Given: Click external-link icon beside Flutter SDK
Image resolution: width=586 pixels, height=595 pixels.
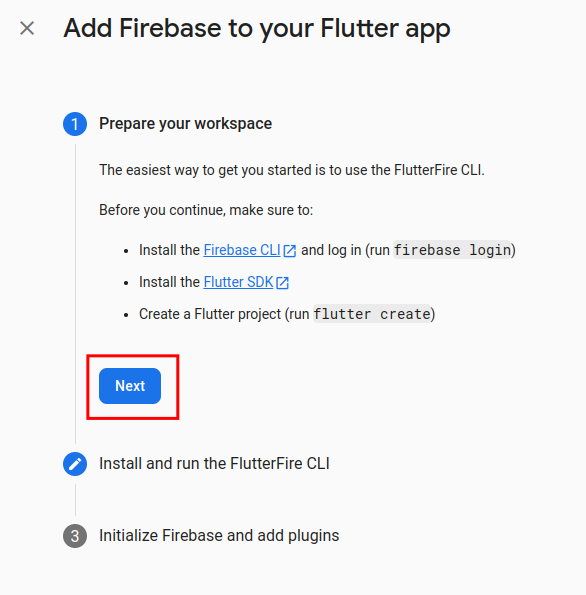Looking at the screenshot, I should (x=282, y=283).
